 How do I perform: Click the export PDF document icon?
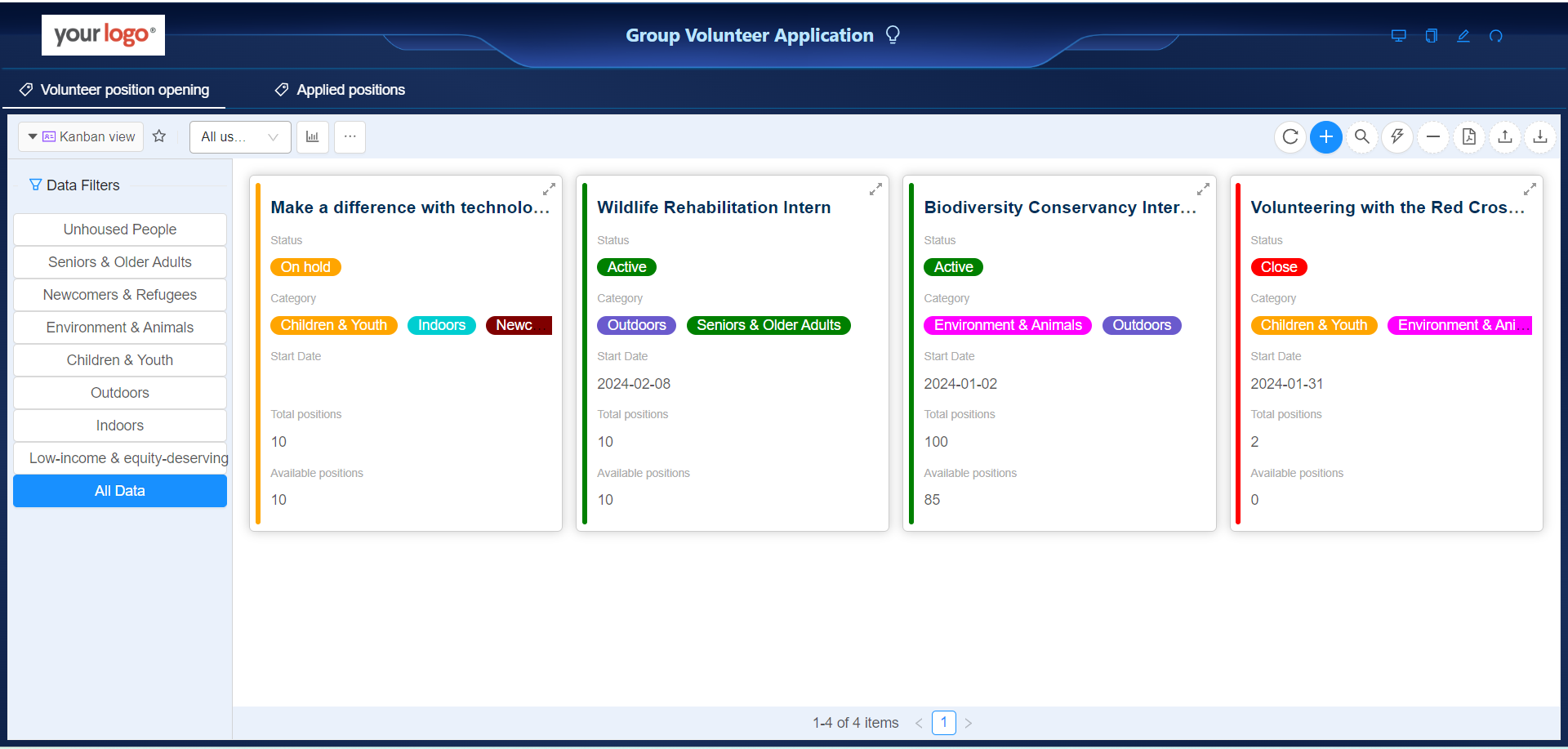[x=1468, y=137]
